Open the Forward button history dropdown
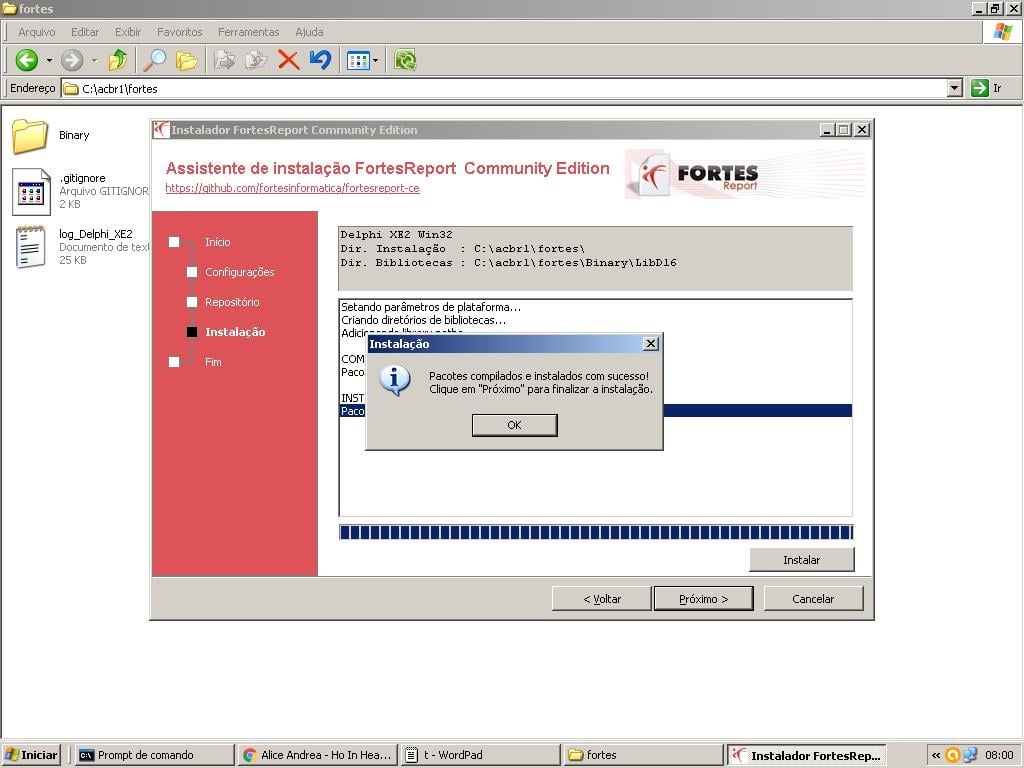 95,61
